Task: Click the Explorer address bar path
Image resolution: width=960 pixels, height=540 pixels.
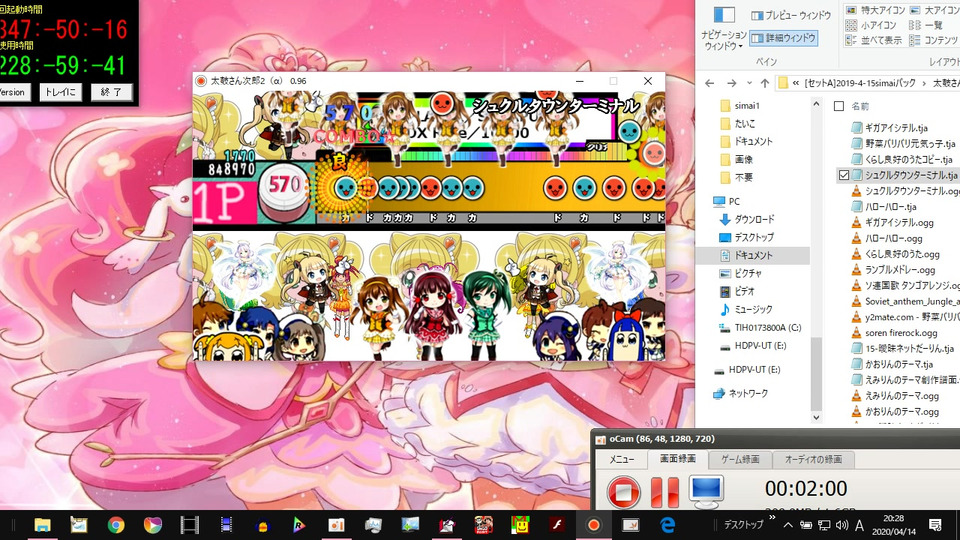Action: [868, 83]
